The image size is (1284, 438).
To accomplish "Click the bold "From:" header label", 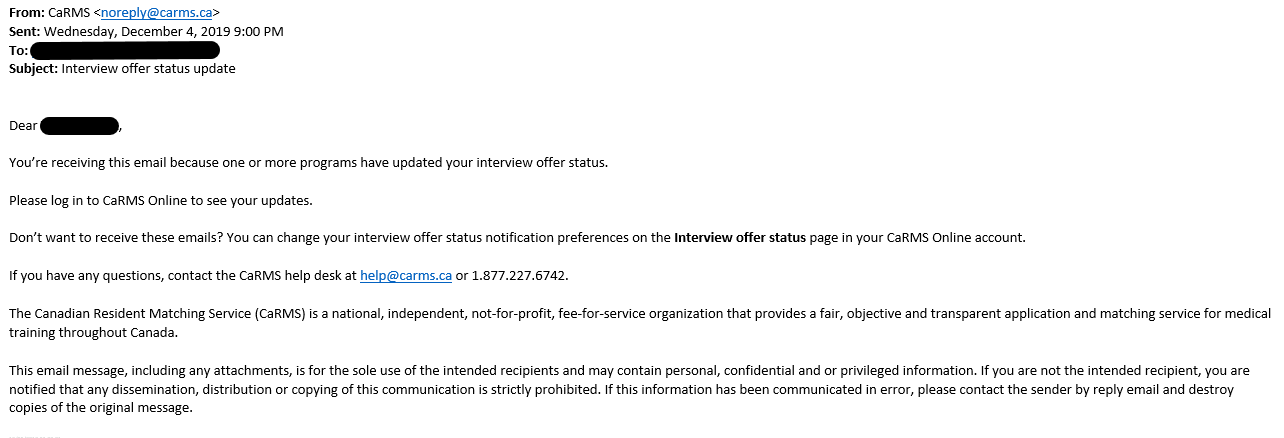I will pyautogui.click(x=26, y=13).
